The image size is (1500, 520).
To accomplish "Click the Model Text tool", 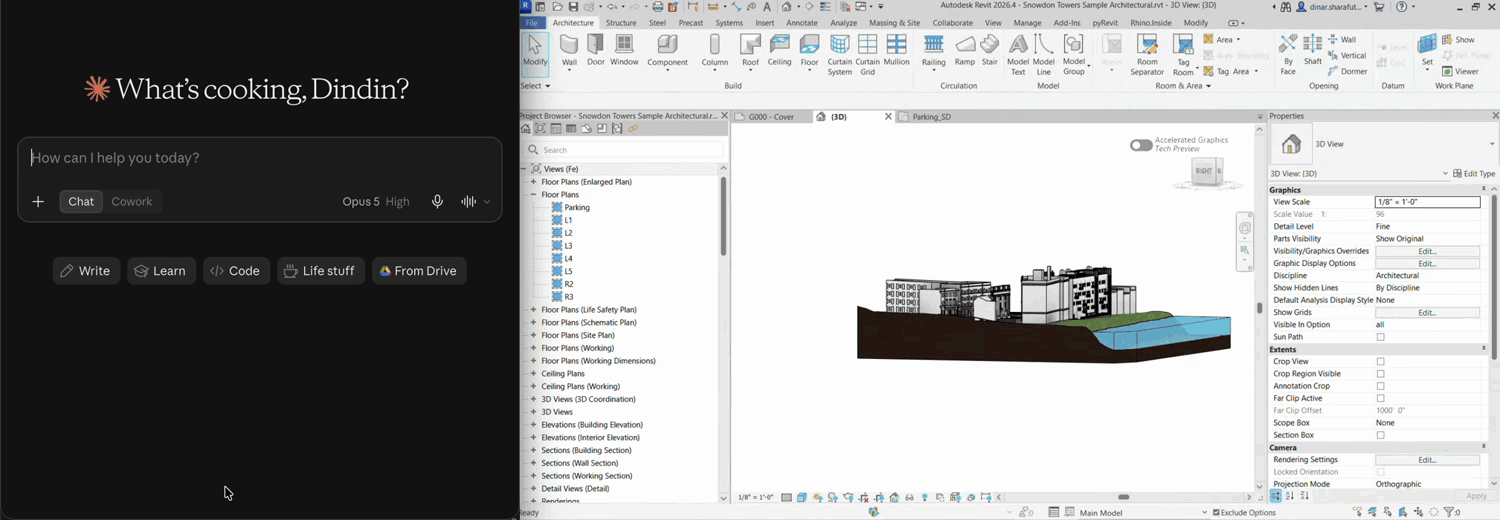I will coord(1018,54).
